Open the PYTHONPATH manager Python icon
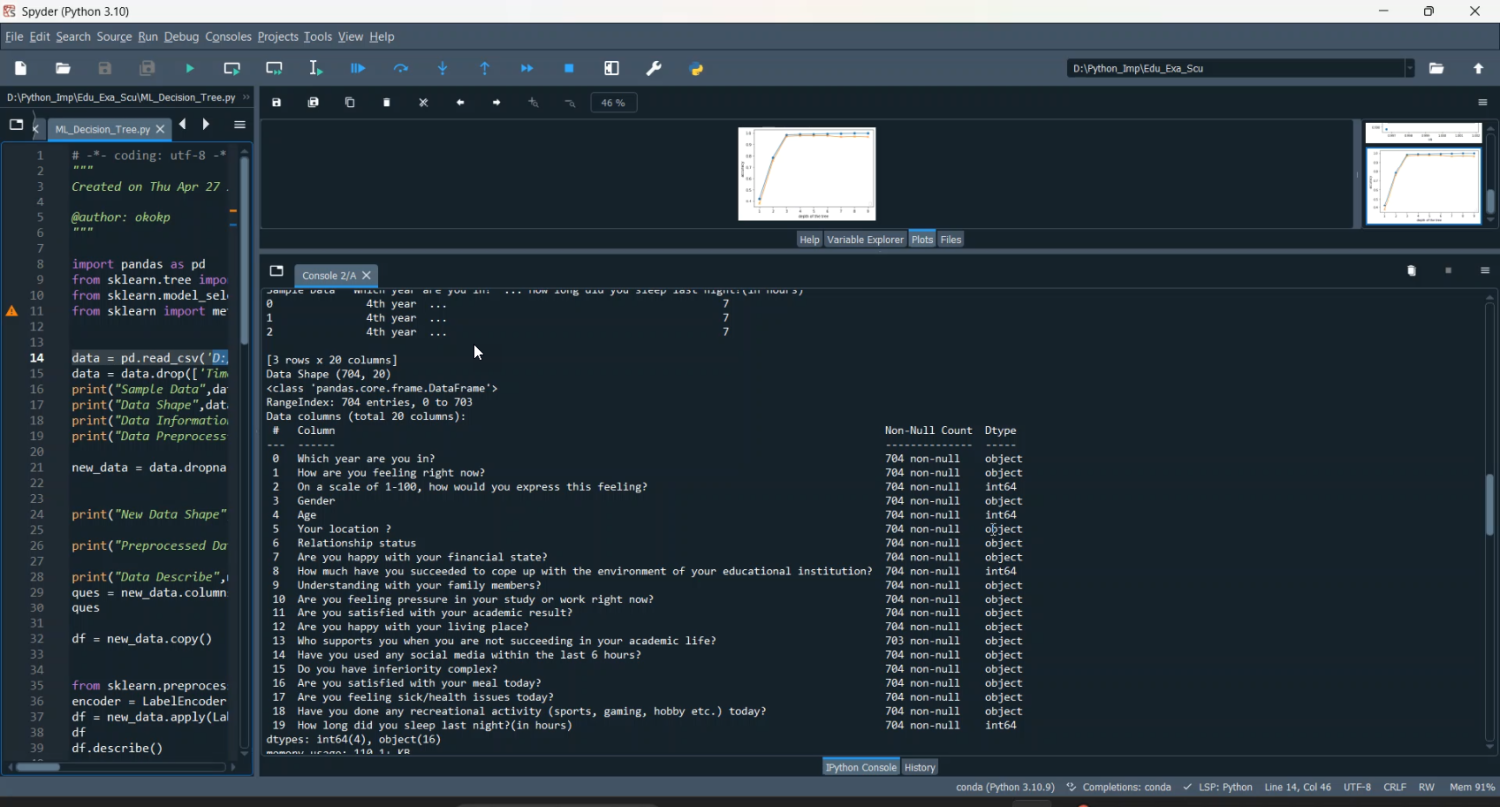 pos(697,69)
